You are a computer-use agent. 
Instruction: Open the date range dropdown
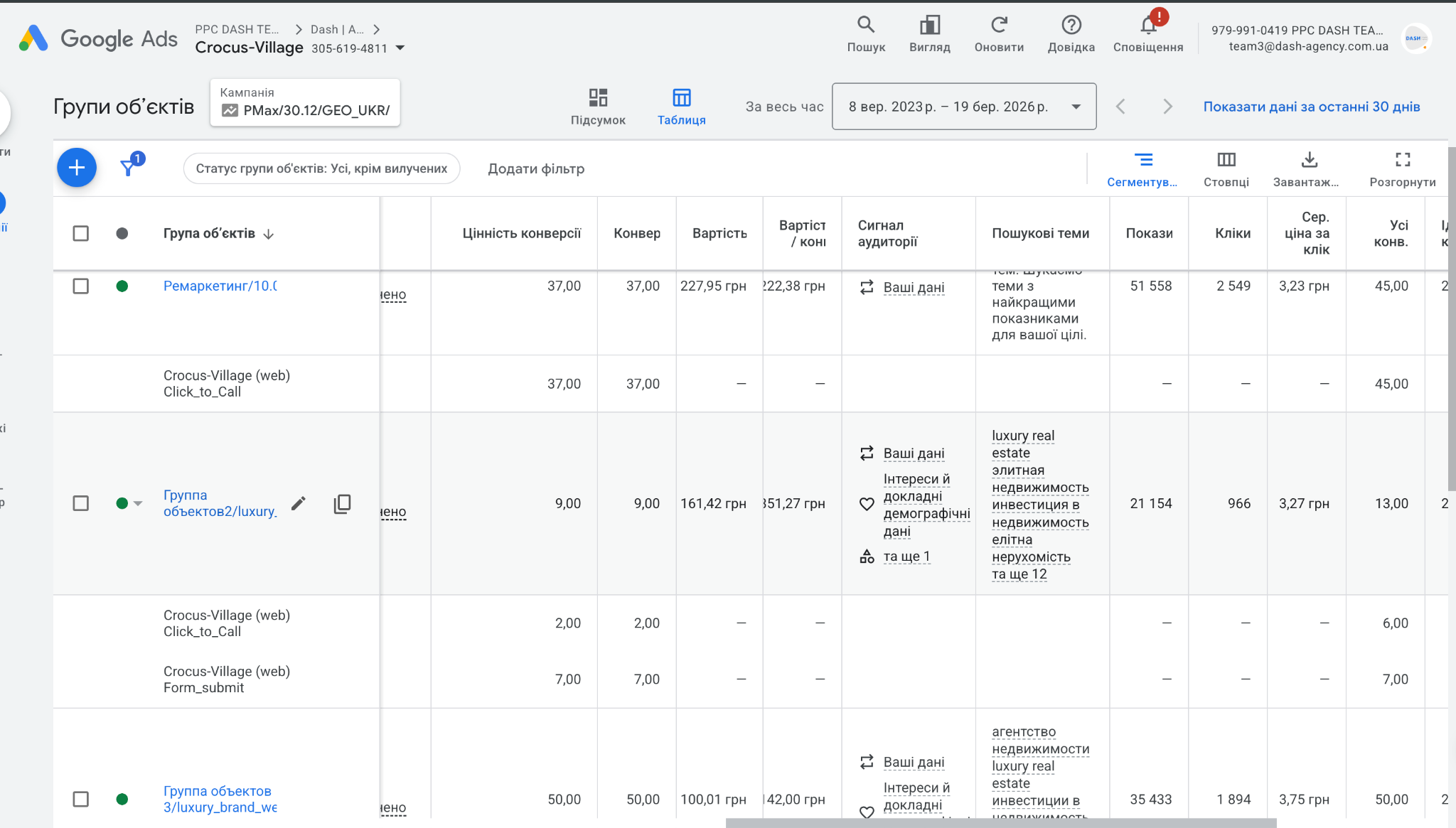tap(963, 107)
